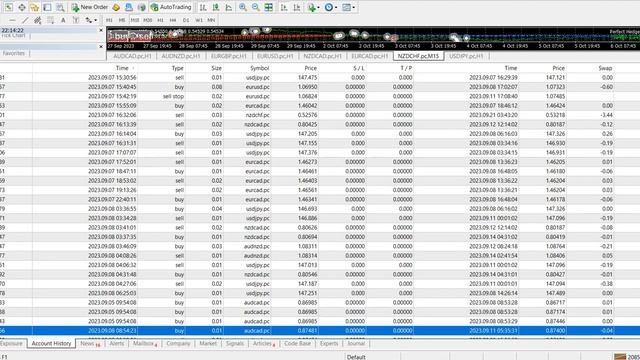Switch chart to line chart icon
Screen dimensions: 640x360
tap(229, 7)
